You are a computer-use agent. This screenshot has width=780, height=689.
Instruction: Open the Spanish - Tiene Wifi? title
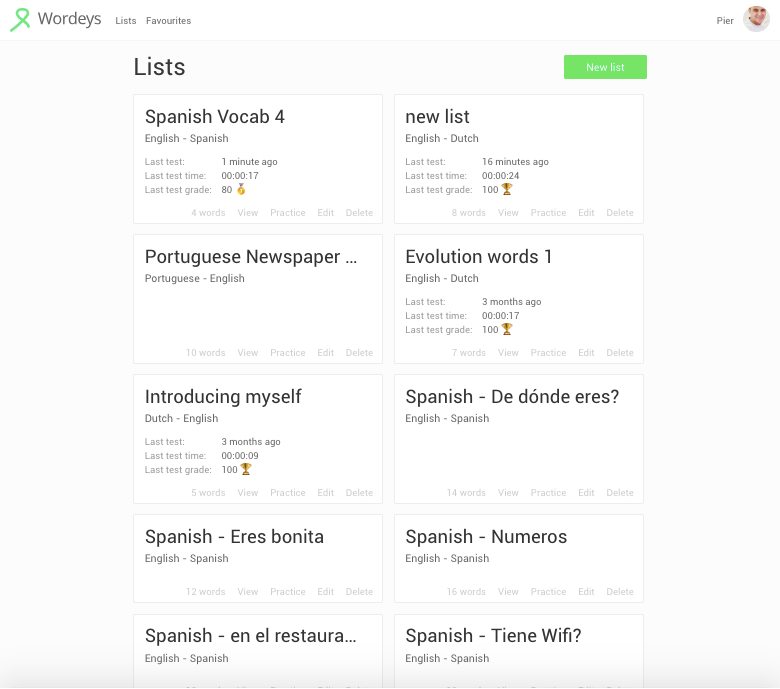(493, 636)
